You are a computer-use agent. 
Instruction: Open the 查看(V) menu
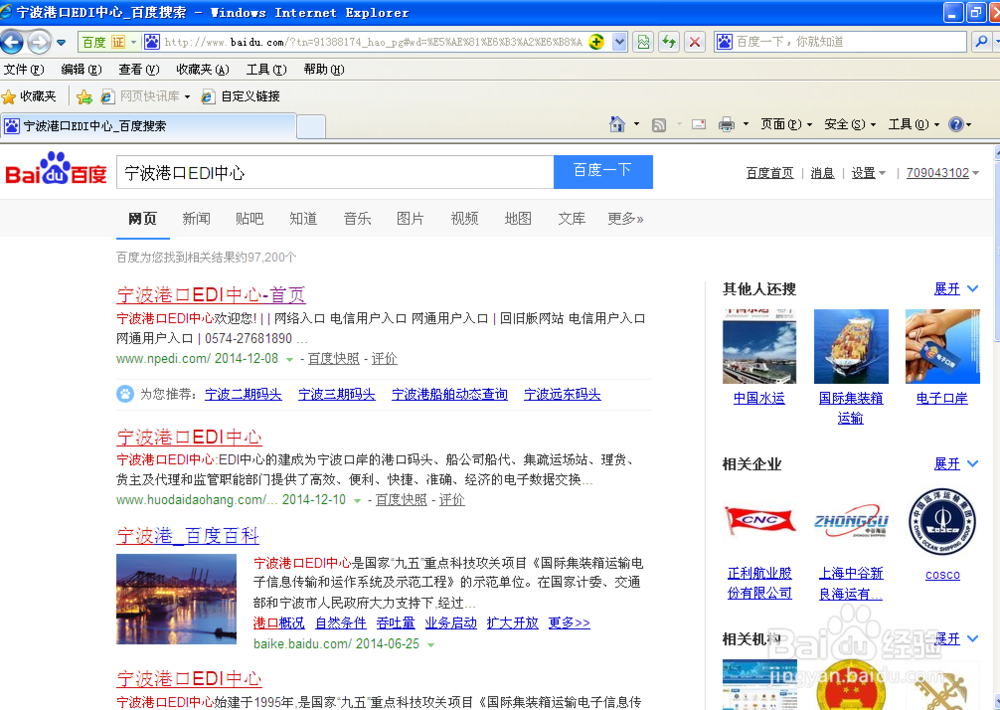coord(138,70)
